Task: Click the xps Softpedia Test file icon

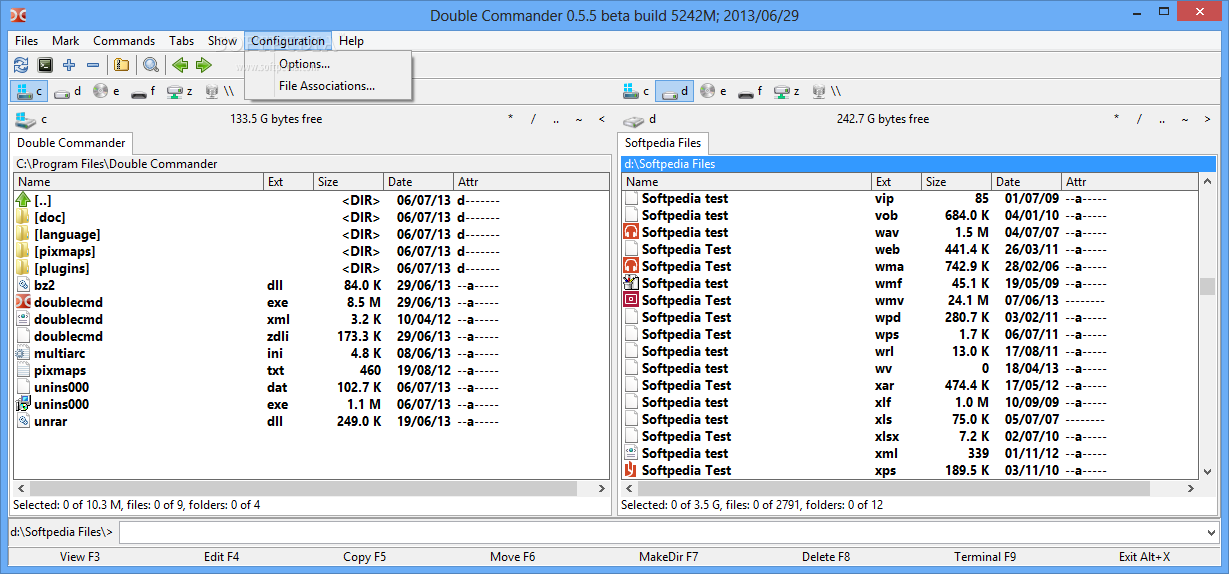Action: point(631,470)
